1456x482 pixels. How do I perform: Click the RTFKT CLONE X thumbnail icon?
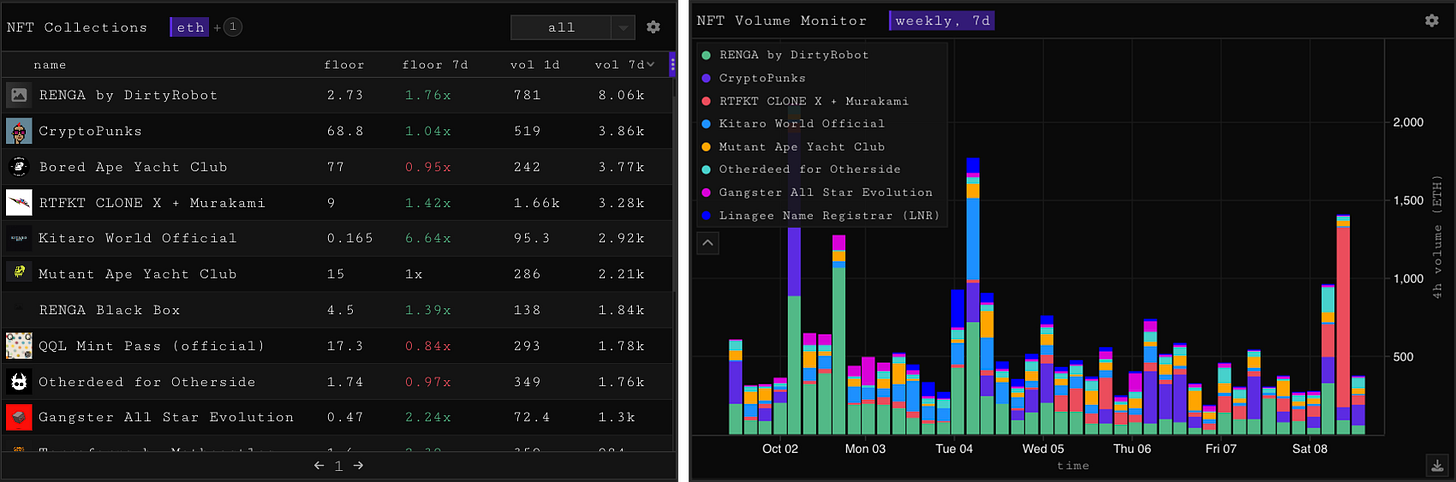(x=19, y=203)
